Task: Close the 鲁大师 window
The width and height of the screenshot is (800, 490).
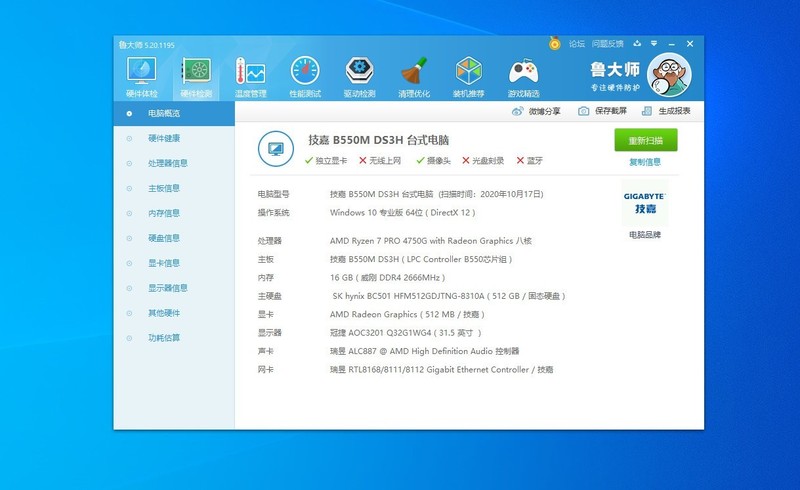Action: pos(690,44)
